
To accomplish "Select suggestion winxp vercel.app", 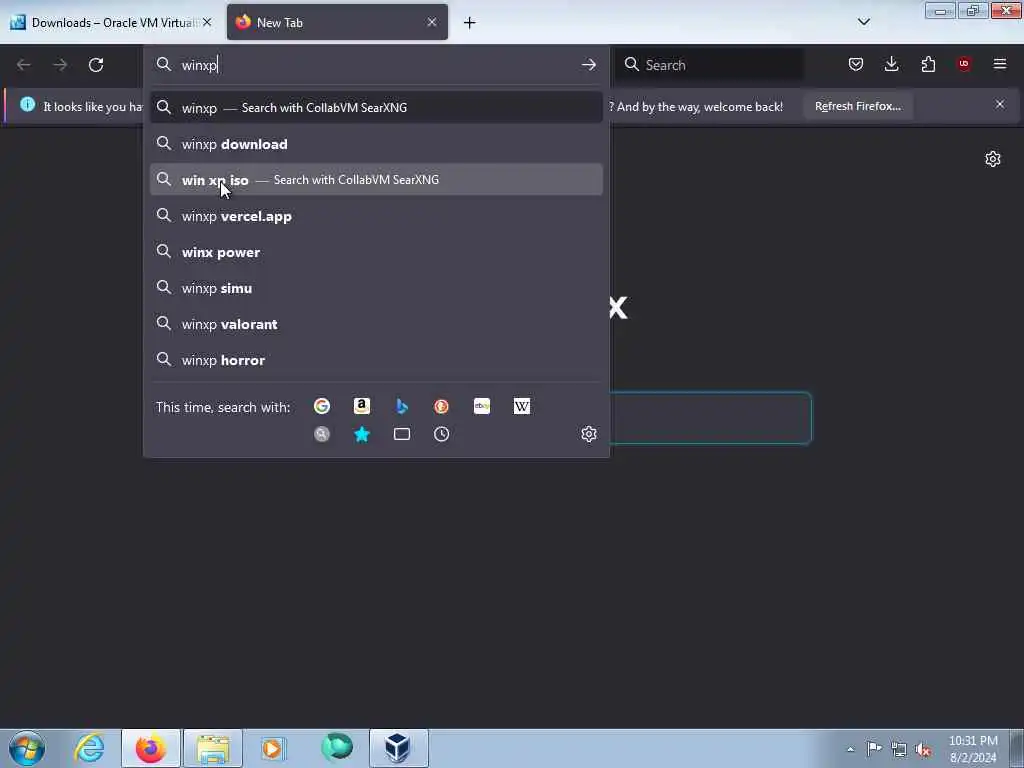I will coord(376,216).
